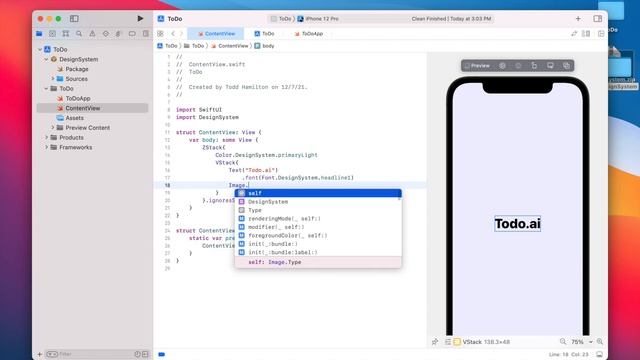
Task: Open the Breakpoint navigator icon
Action: click(132, 33)
